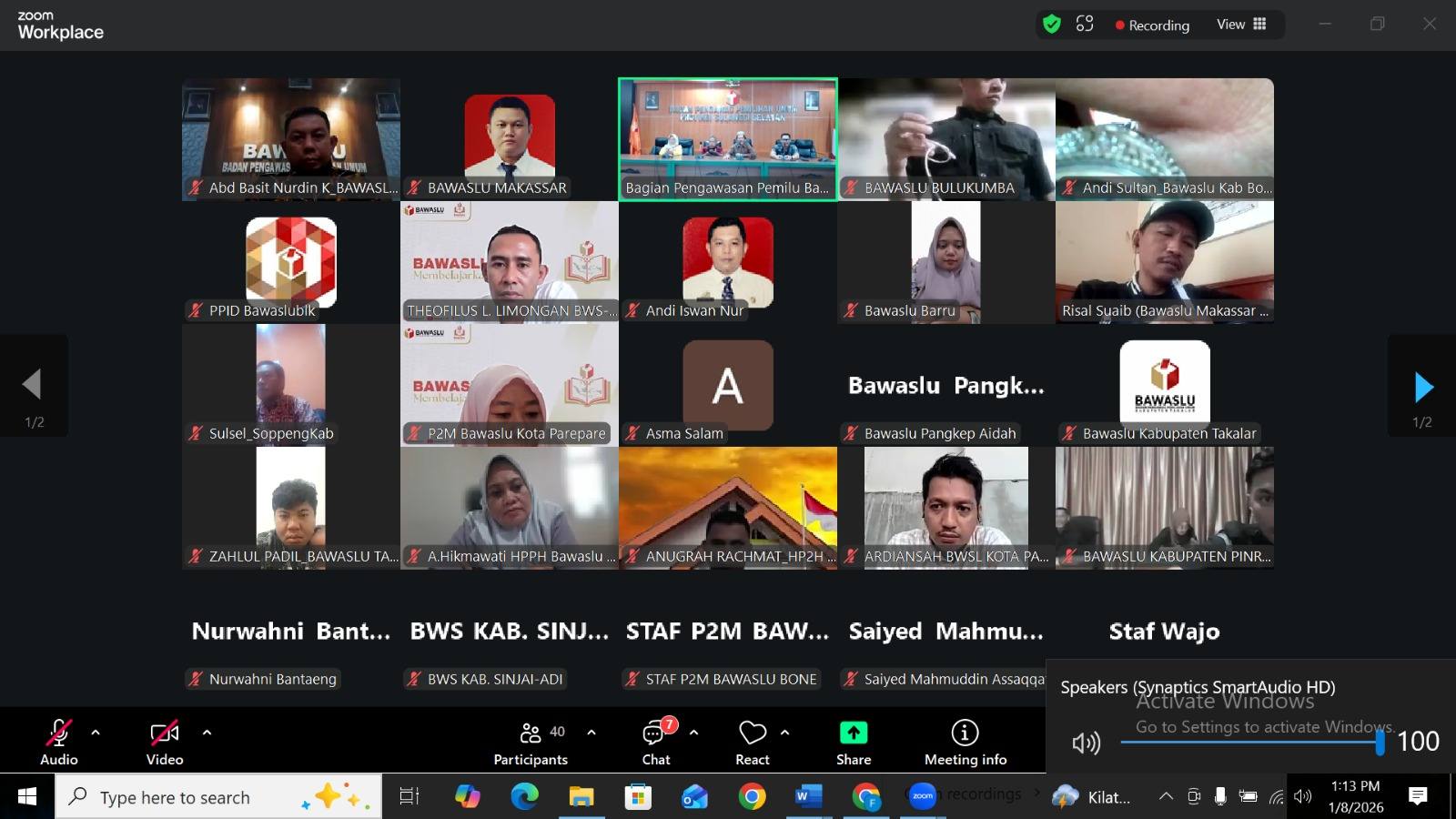Click the red Recording indicator
Viewport: 1456px width, 819px height.
[x=1152, y=25]
